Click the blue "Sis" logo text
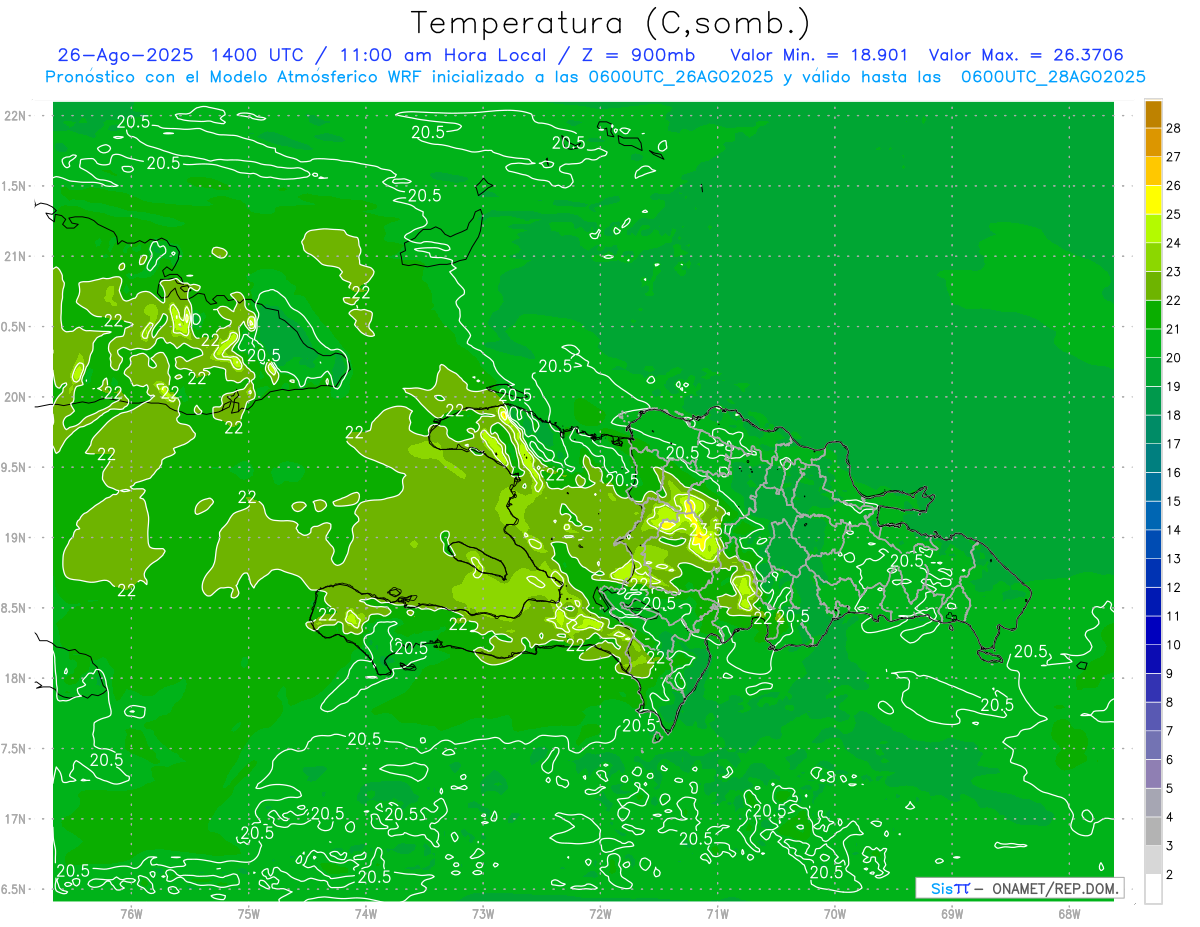Viewport: 1200px width, 927px height. [942, 888]
